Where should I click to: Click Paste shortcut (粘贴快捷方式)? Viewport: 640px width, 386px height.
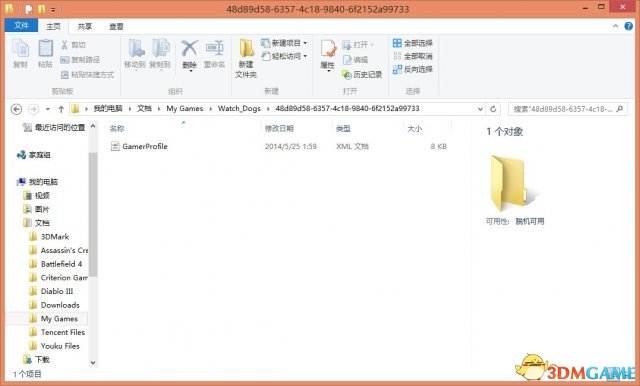87,74
